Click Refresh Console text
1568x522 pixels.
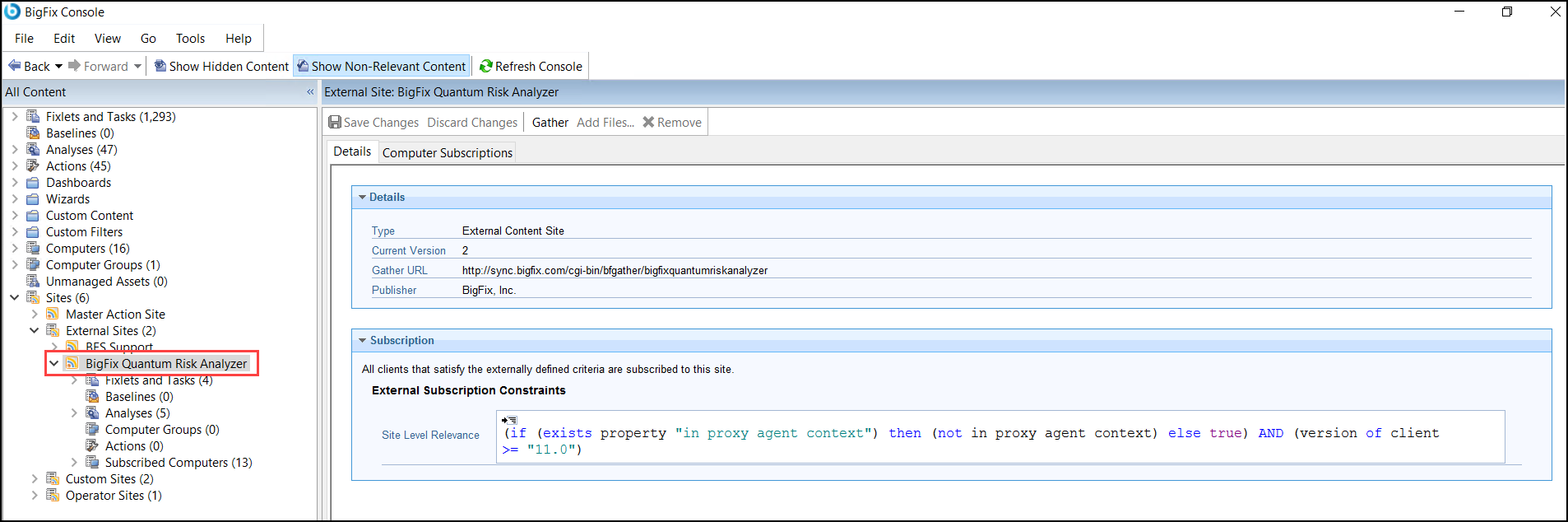tap(539, 66)
